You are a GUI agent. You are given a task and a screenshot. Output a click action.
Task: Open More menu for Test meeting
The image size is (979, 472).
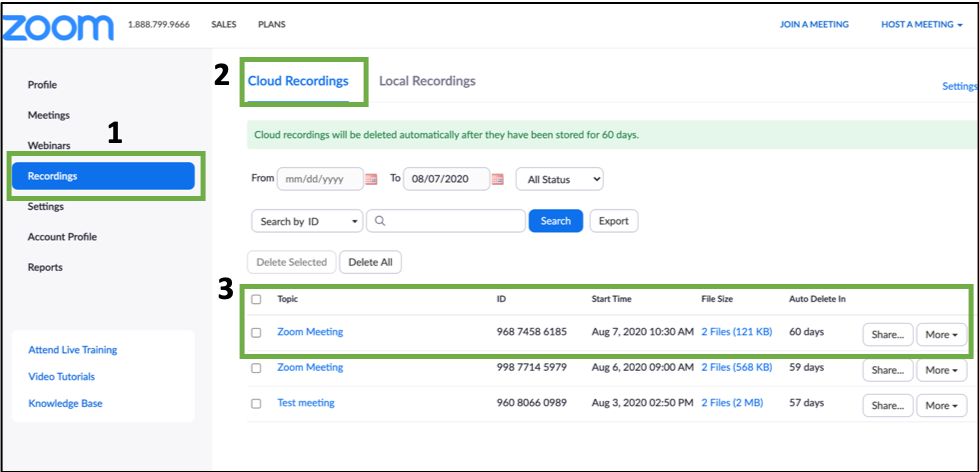click(x=942, y=406)
